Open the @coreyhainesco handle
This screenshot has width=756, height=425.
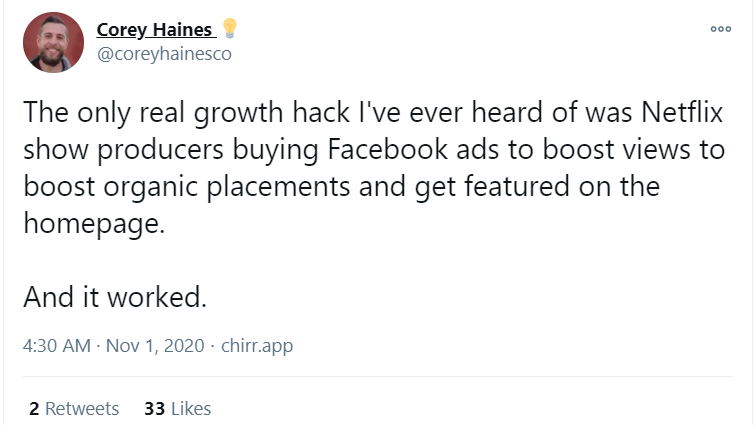(163, 54)
